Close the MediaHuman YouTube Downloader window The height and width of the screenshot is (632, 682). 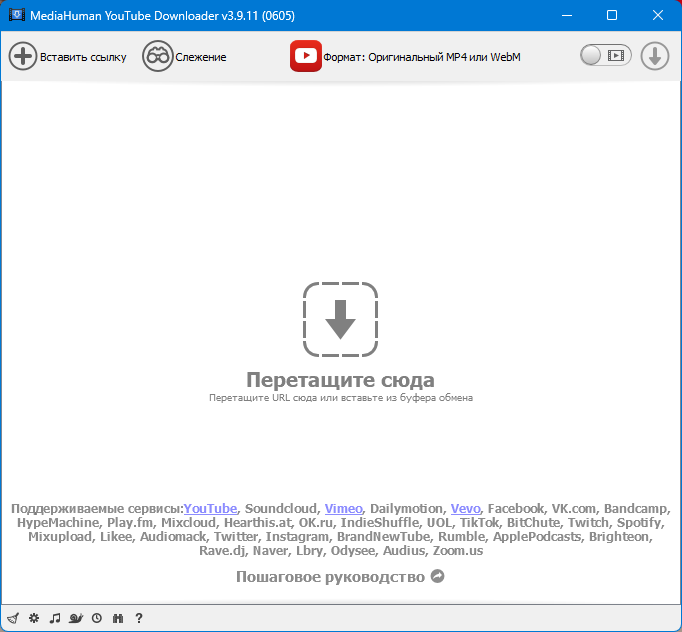click(658, 15)
